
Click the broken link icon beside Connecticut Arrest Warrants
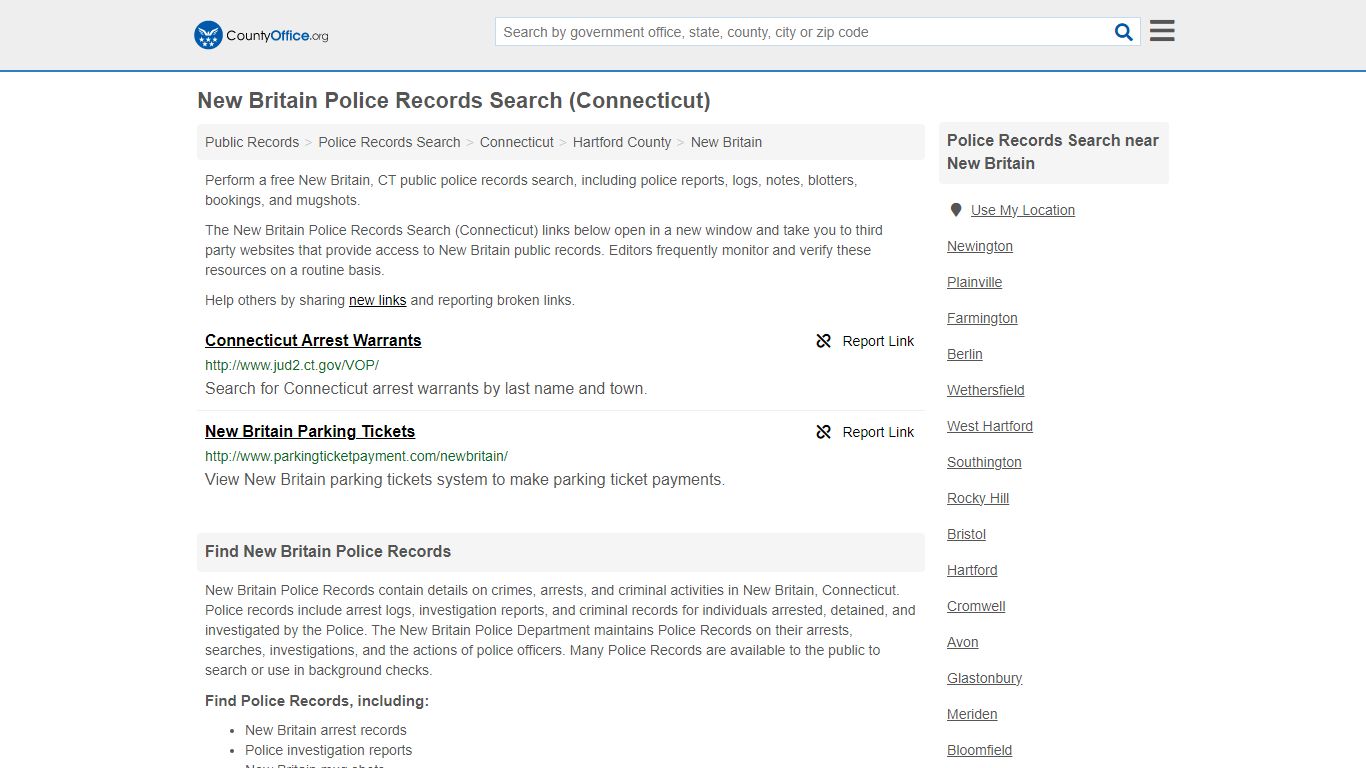(824, 341)
